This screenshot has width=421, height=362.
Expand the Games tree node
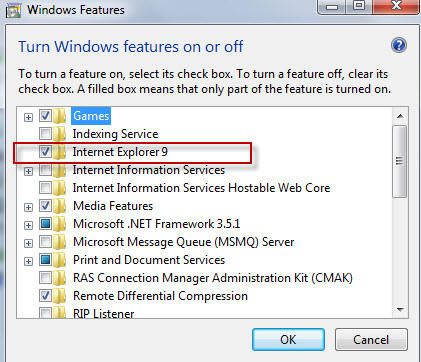pyautogui.click(x=29, y=117)
